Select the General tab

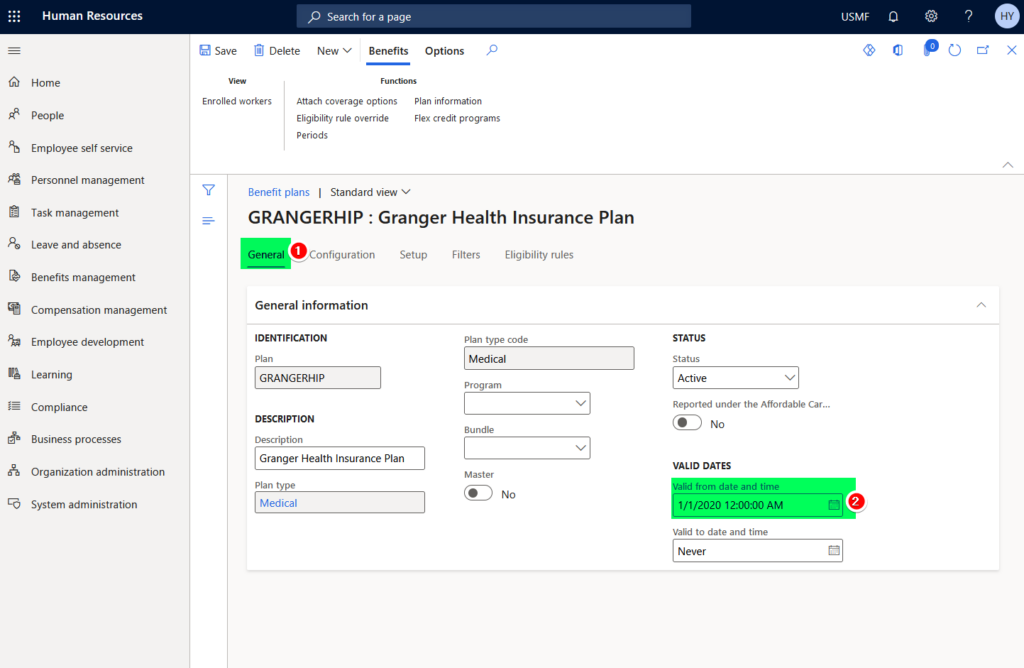coord(266,255)
